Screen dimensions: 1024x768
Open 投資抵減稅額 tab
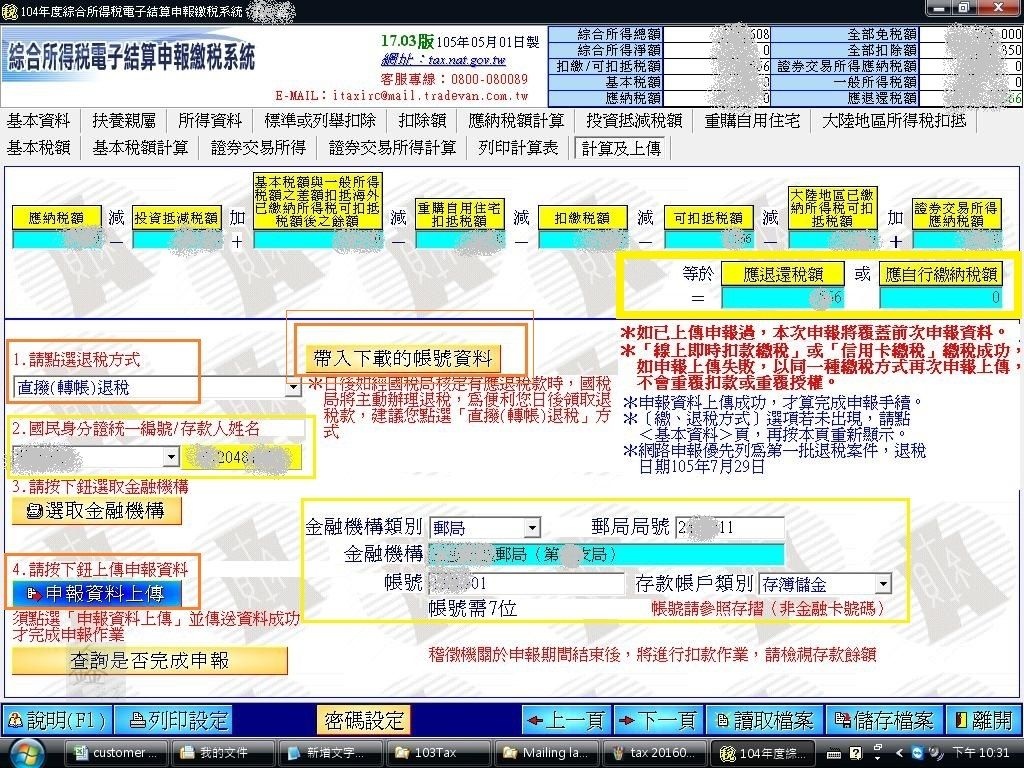634,121
